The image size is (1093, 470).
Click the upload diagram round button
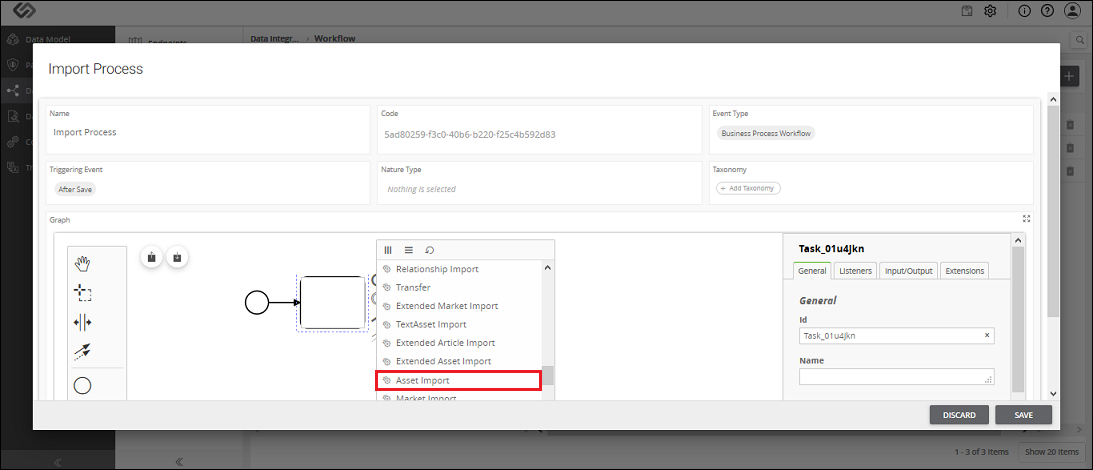152,257
